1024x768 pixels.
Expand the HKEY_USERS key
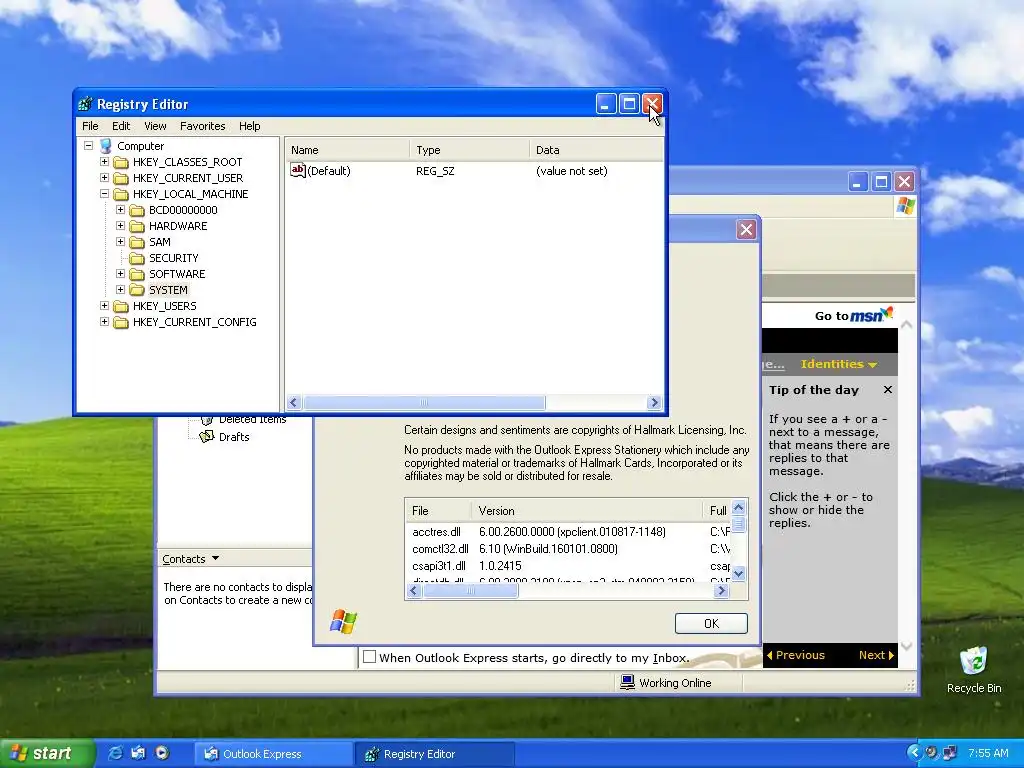pyautogui.click(x=104, y=306)
